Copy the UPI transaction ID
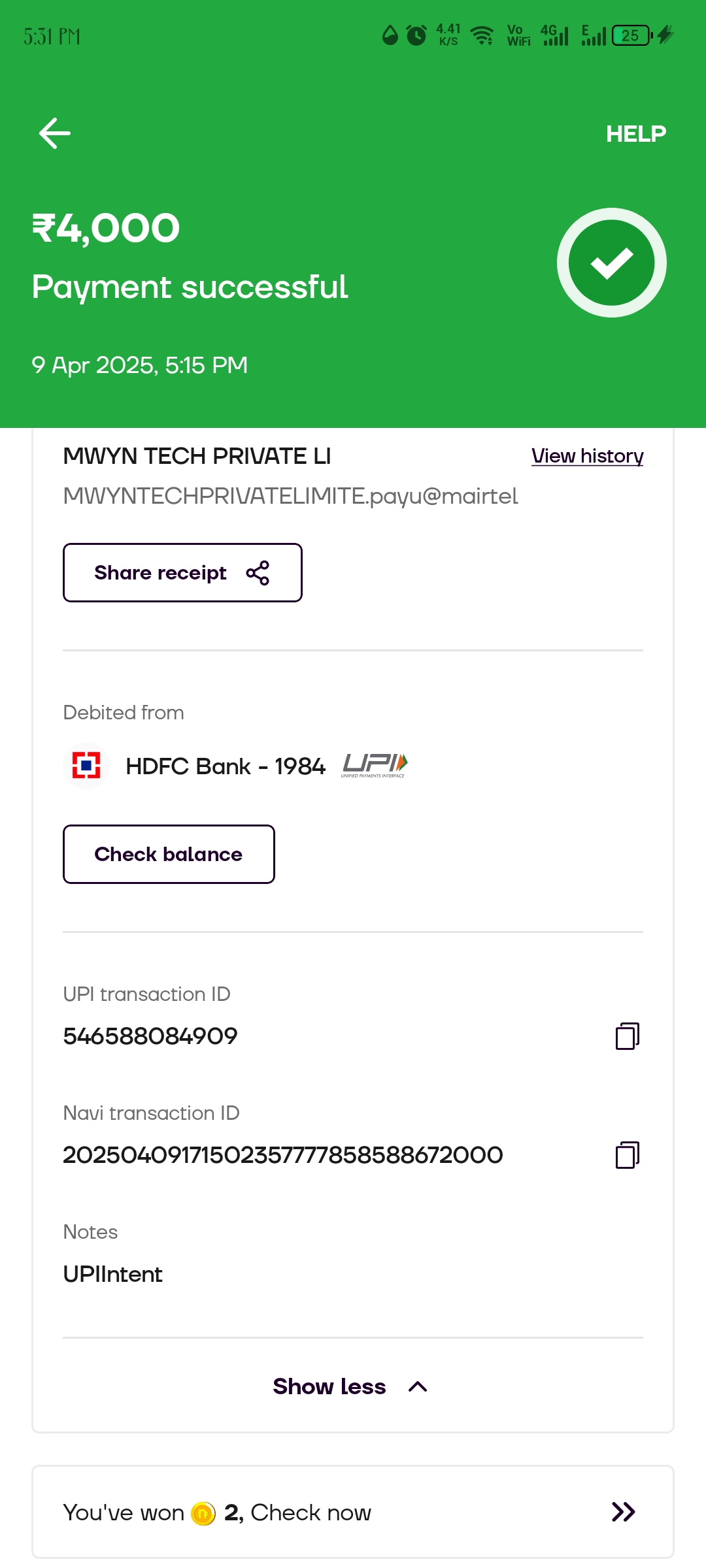 coord(627,1036)
